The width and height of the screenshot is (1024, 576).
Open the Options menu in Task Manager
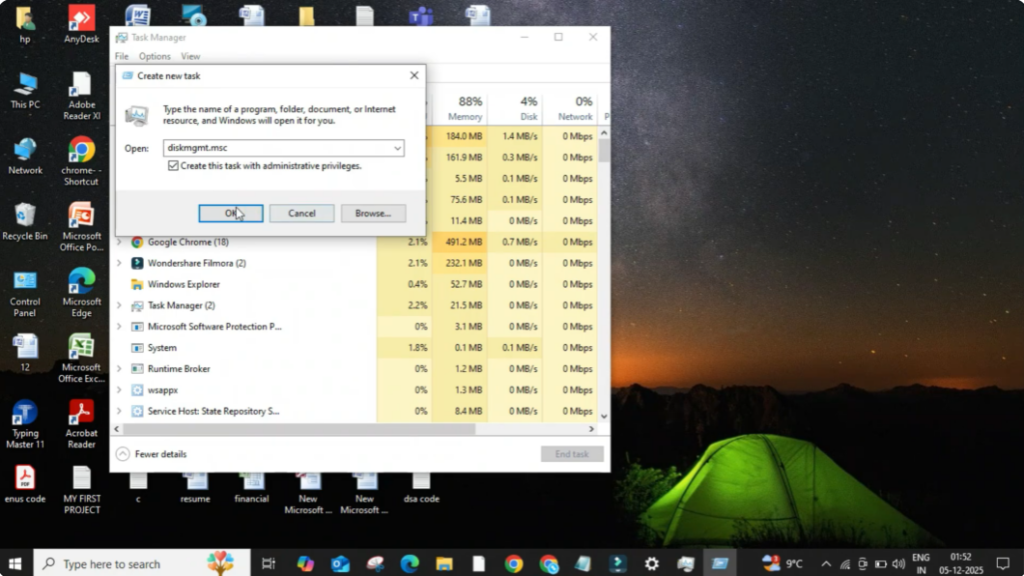click(155, 57)
